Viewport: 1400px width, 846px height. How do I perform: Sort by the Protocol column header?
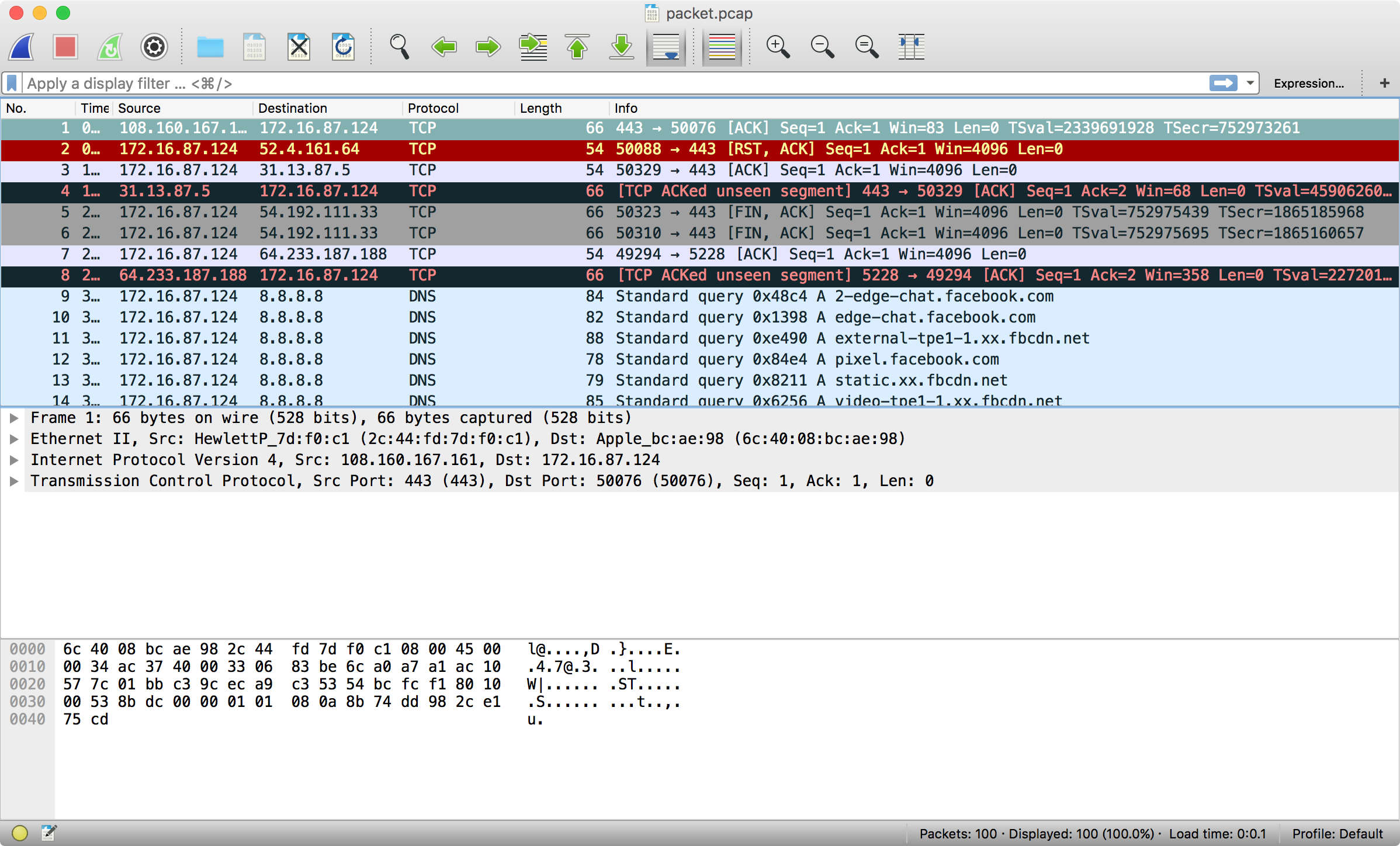coord(433,108)
